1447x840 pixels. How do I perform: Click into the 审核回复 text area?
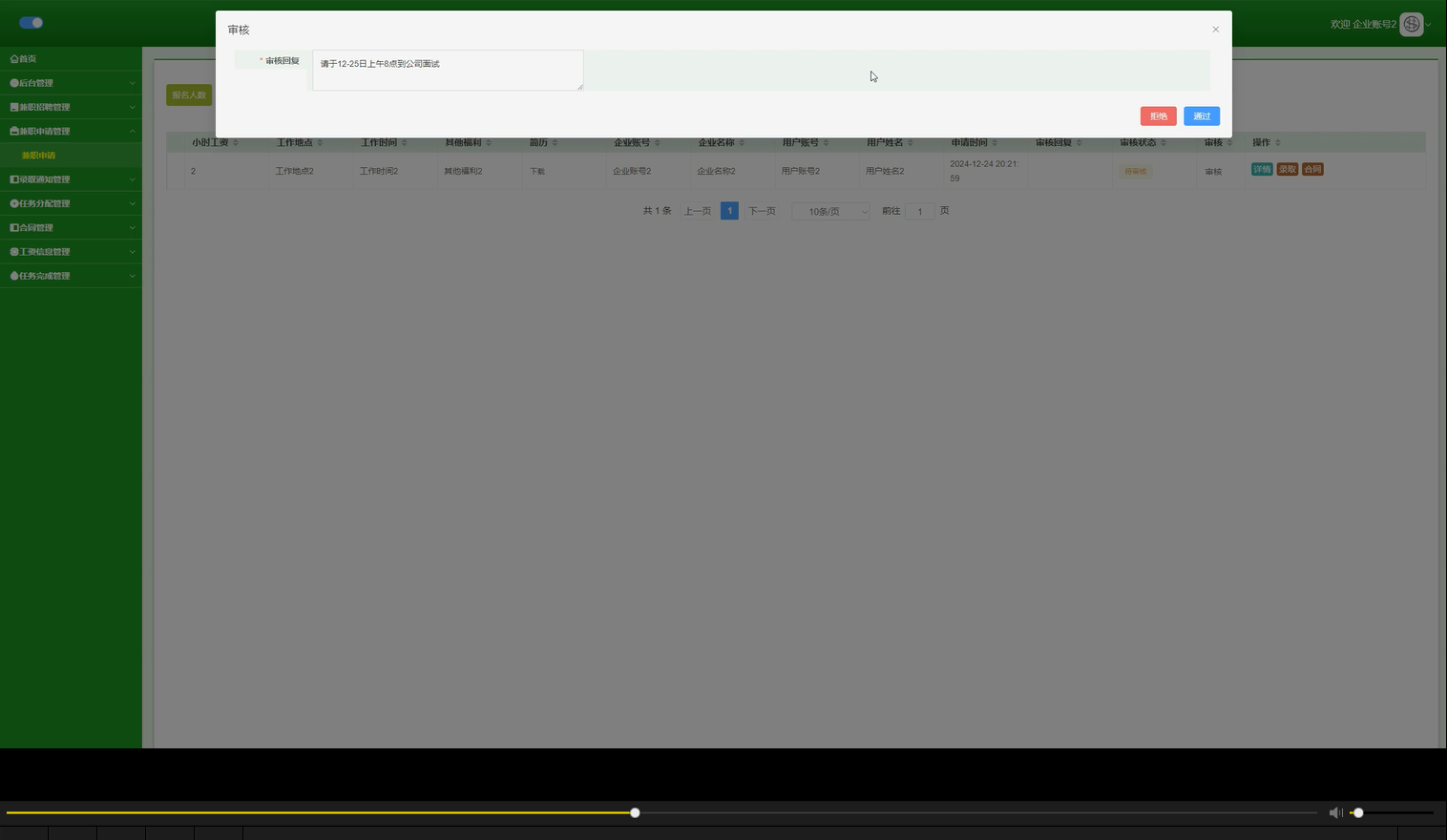[x=448, y=71]
